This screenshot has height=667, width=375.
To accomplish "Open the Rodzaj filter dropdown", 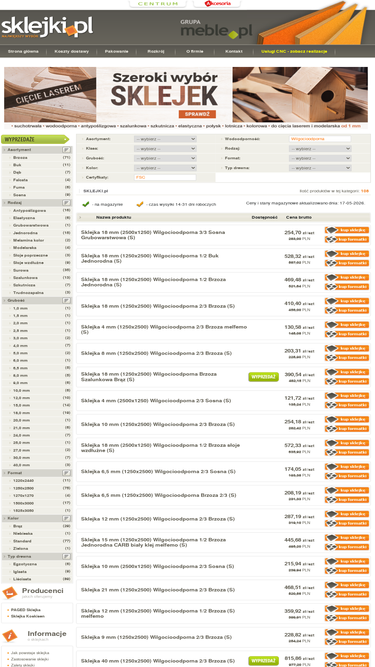I will 320,148.
